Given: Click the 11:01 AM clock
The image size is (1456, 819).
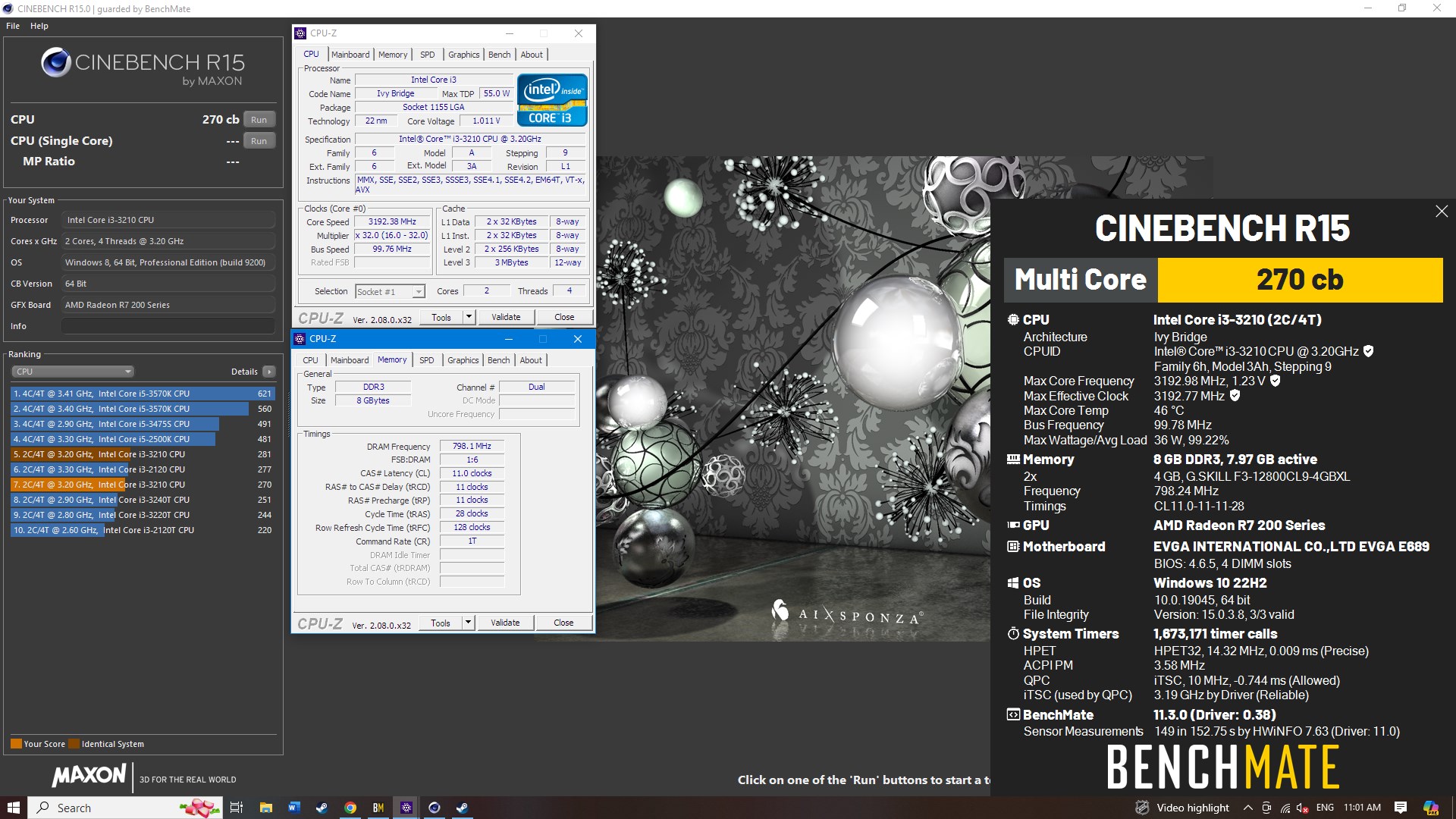Looking at the screenshot, I should (1362, 808).
